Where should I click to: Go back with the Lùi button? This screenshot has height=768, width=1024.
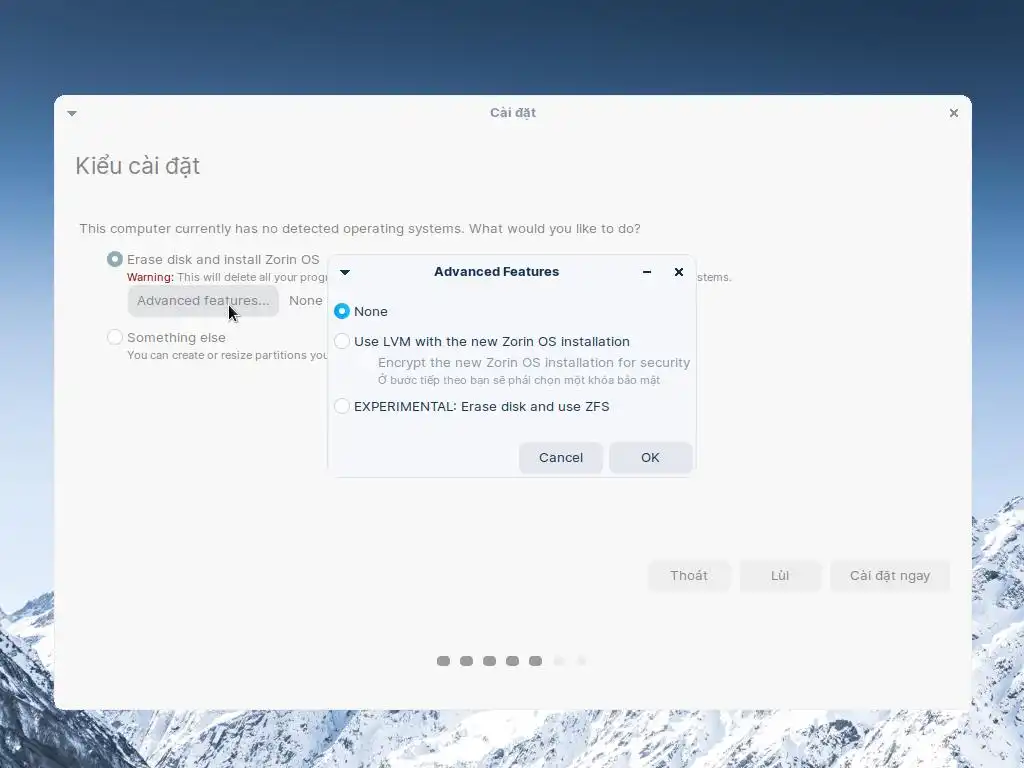[x=780, y=575]
